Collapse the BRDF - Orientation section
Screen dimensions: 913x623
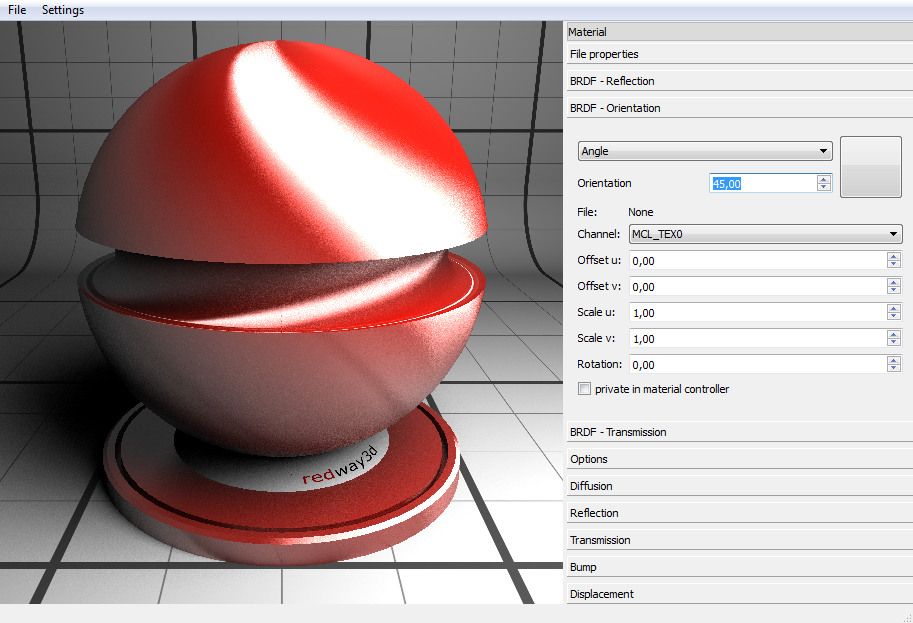click(615, 108)
